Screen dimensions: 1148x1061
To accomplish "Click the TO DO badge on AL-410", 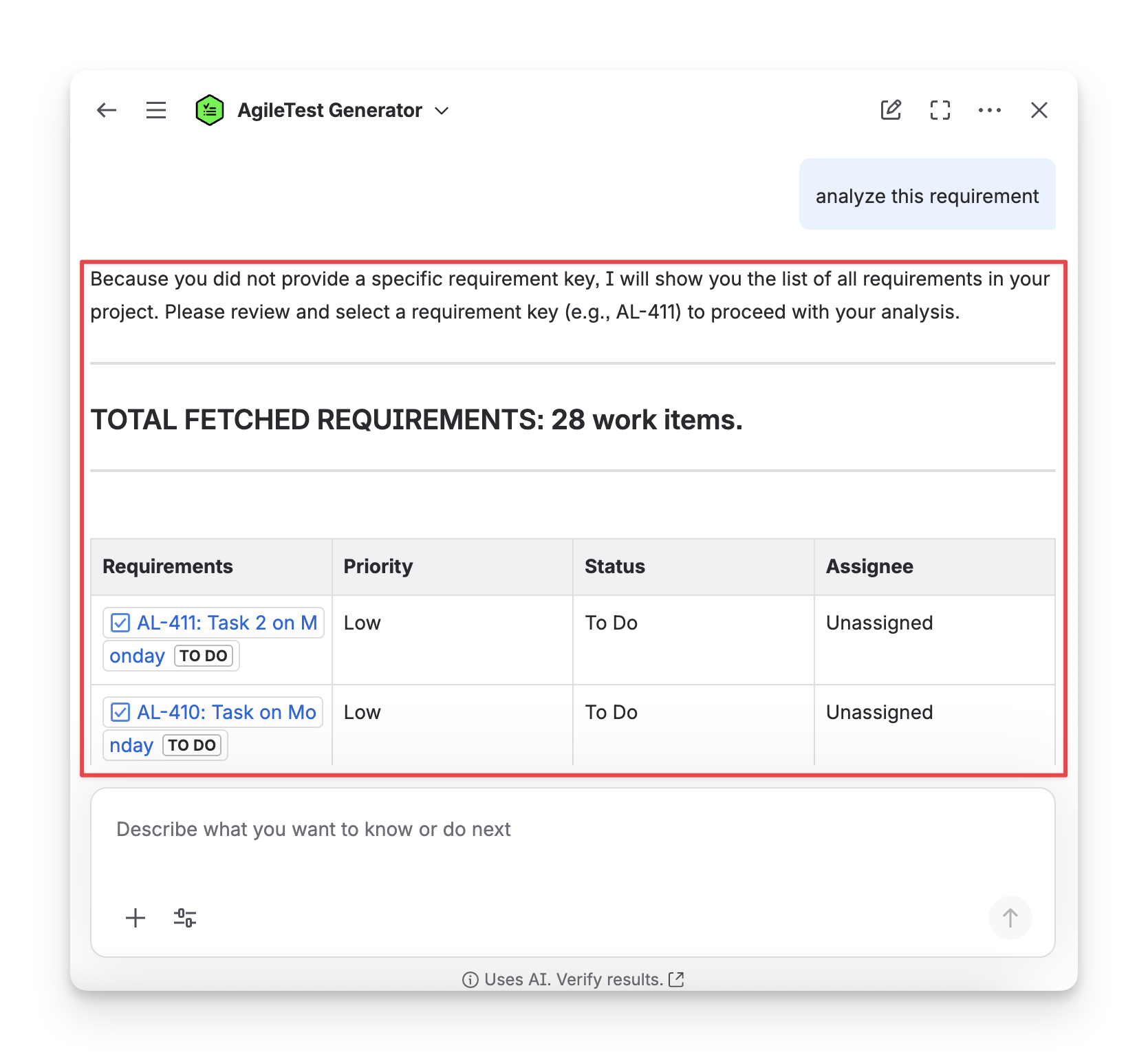I will 192,746.
